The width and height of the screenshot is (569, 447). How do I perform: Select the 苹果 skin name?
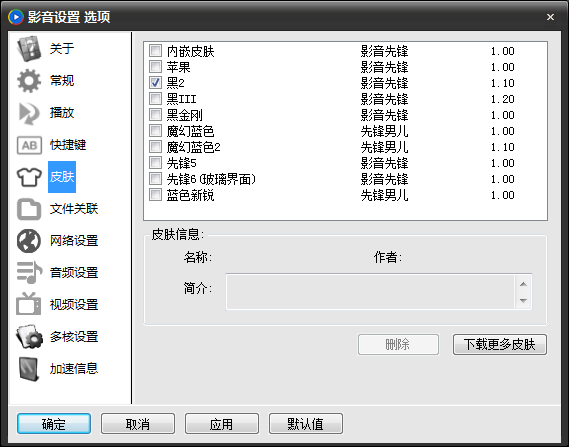[x=179, y=67]
